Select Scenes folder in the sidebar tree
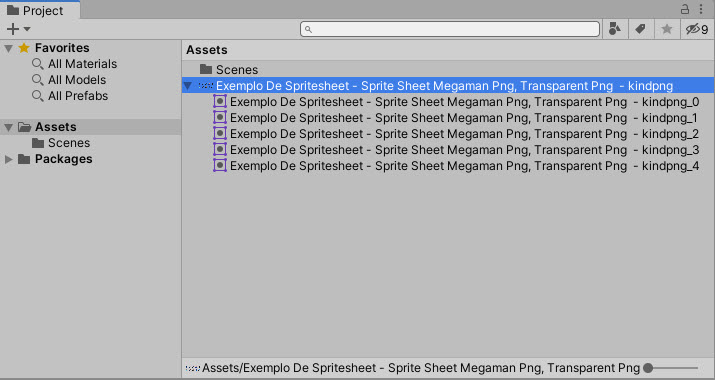The width and height of the screenshot is (715, 380). 69,143
